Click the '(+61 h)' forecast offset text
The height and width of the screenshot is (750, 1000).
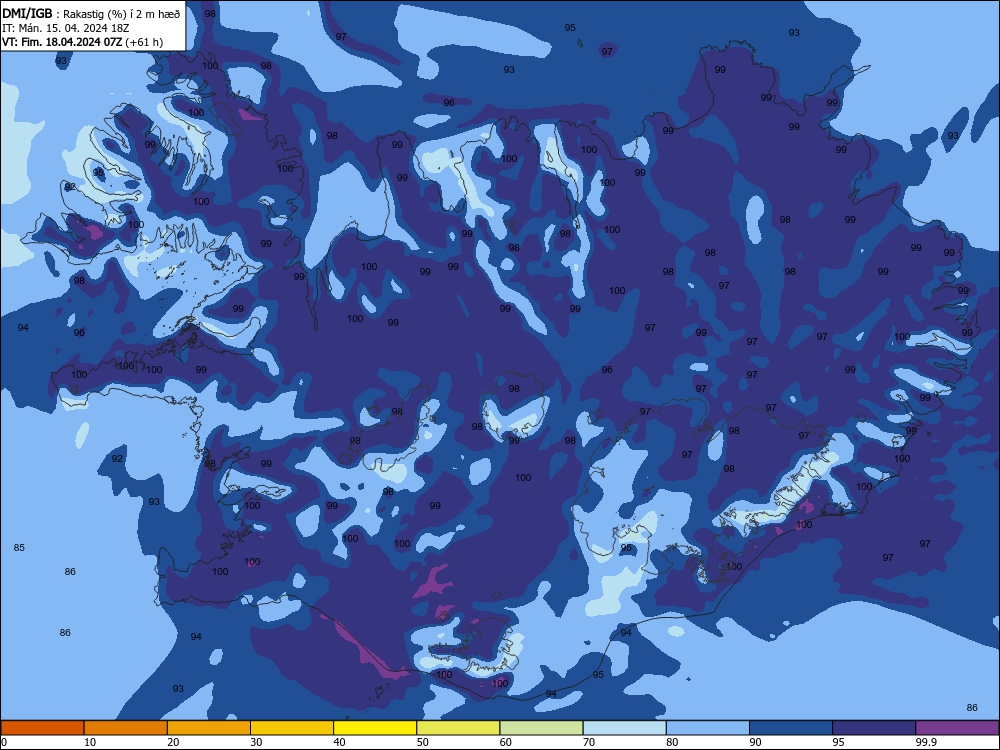(x=144, y=42)
